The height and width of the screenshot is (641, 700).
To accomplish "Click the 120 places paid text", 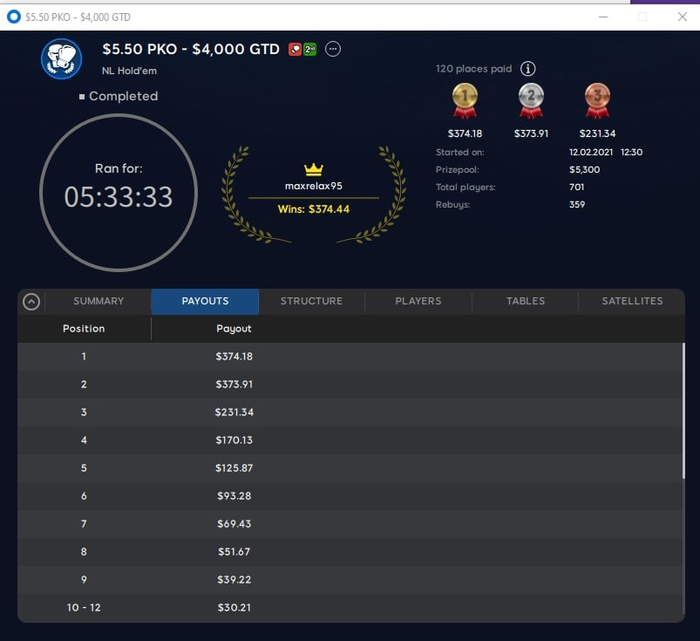I will point(474,69).
